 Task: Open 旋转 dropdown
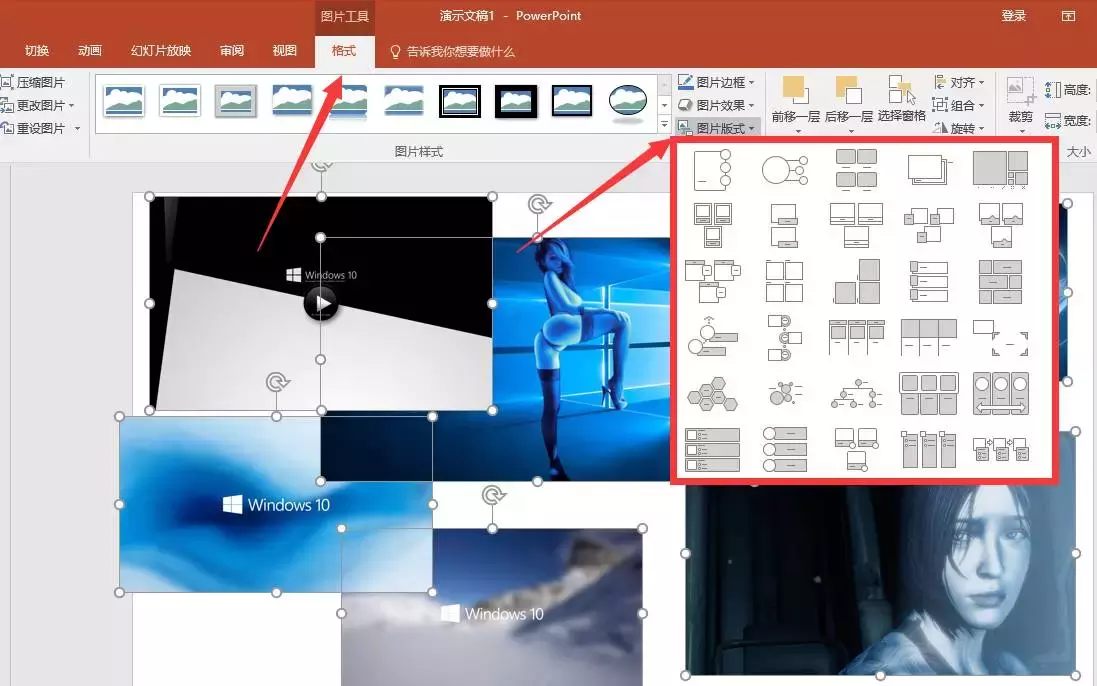(959, 129)
